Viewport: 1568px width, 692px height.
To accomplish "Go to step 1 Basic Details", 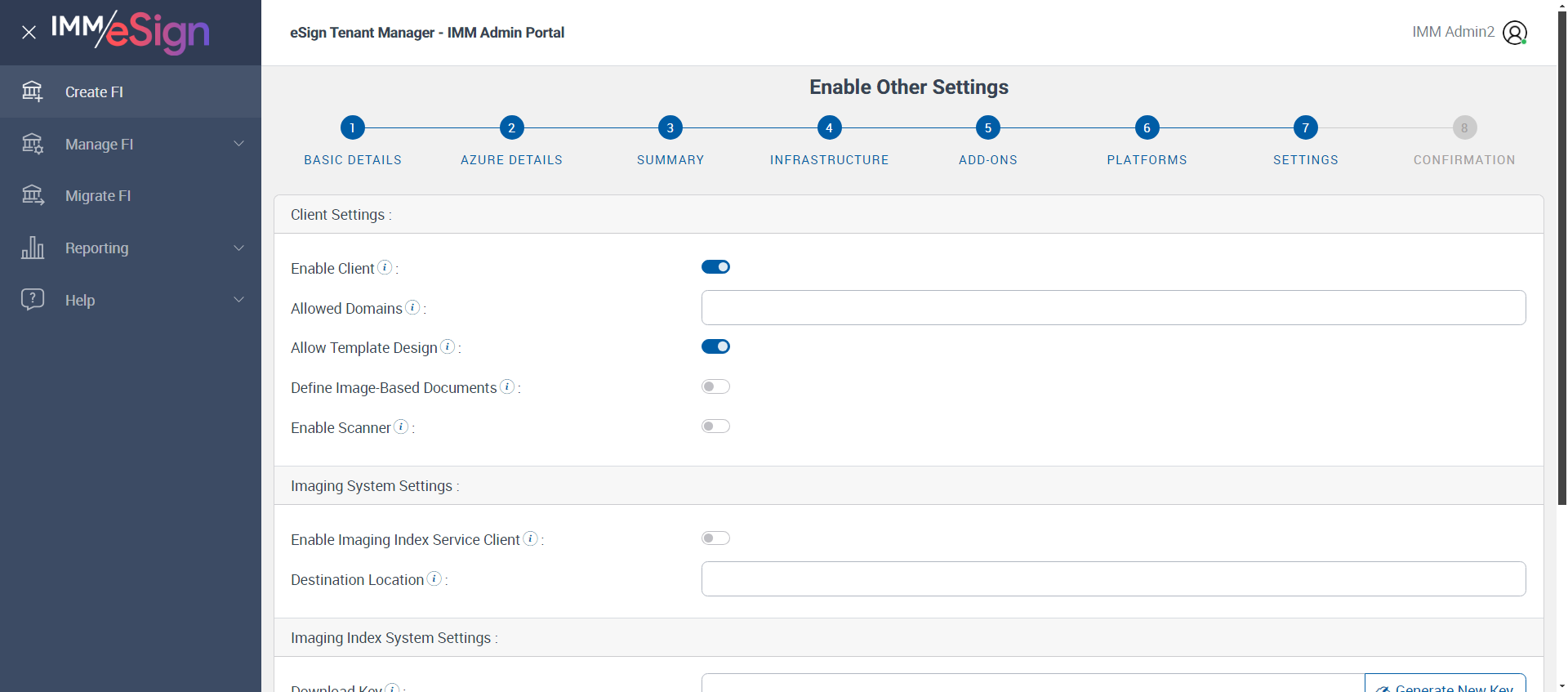I will 353,127.
